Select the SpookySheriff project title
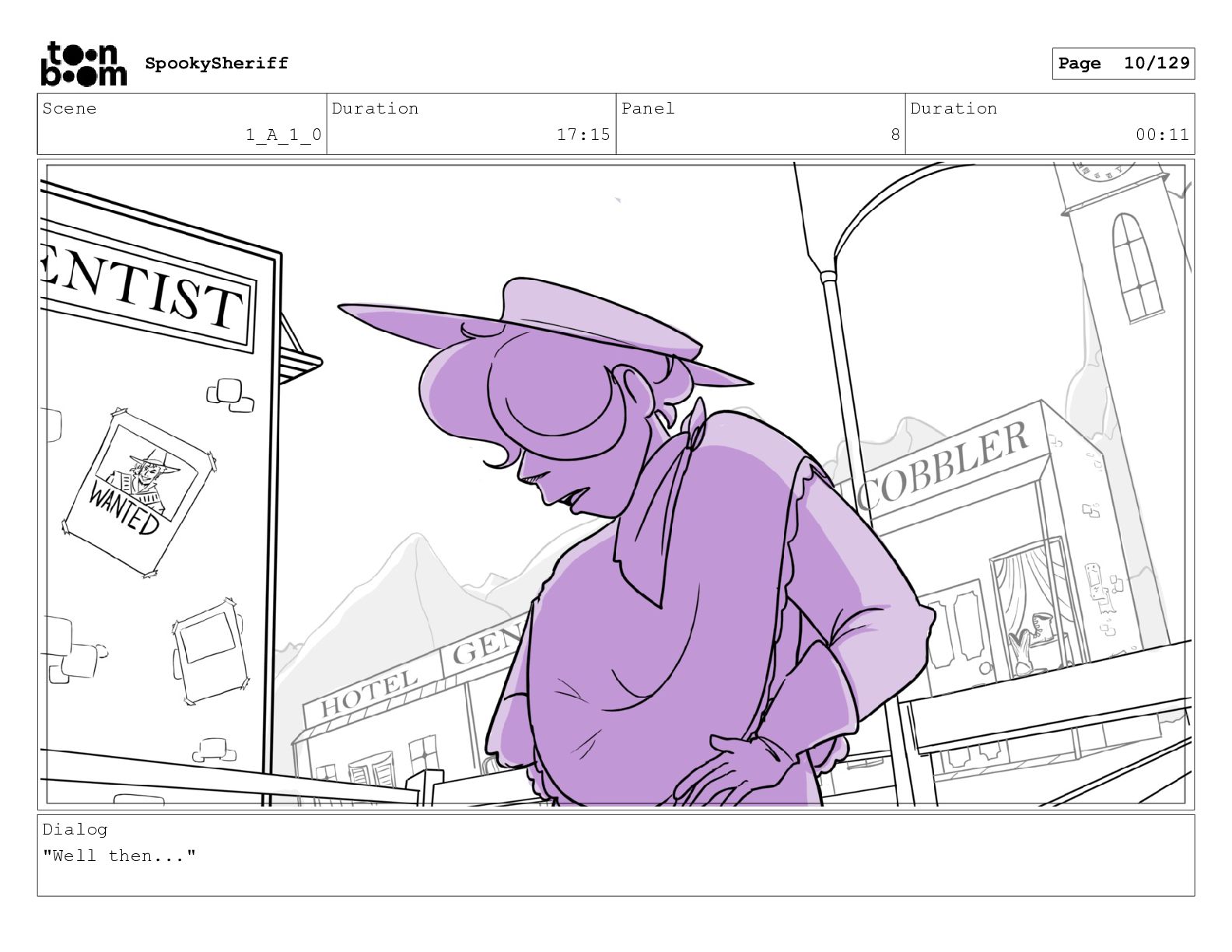 [216, 63]
